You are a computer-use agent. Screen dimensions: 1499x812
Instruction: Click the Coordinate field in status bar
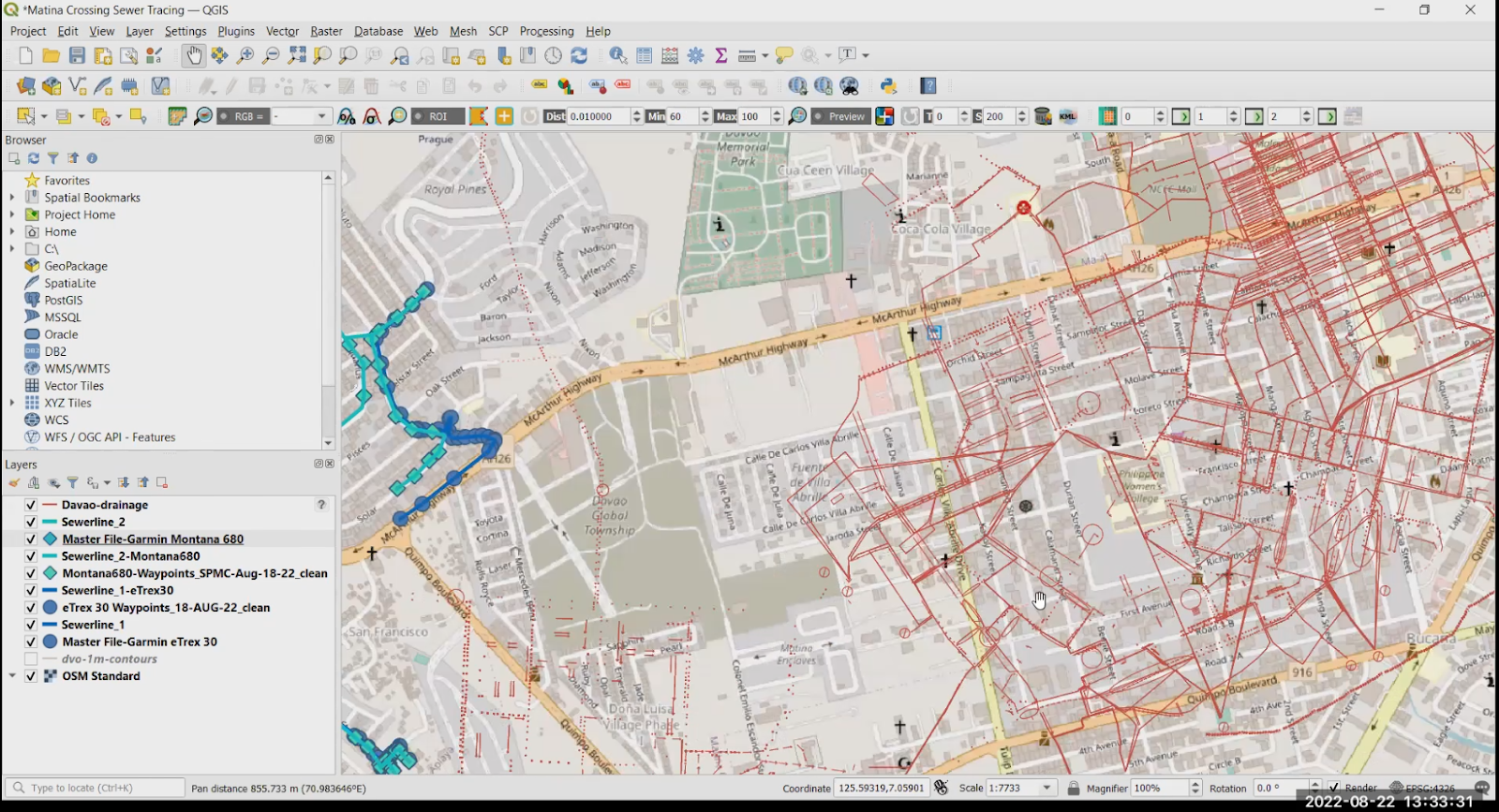(882, 788)
